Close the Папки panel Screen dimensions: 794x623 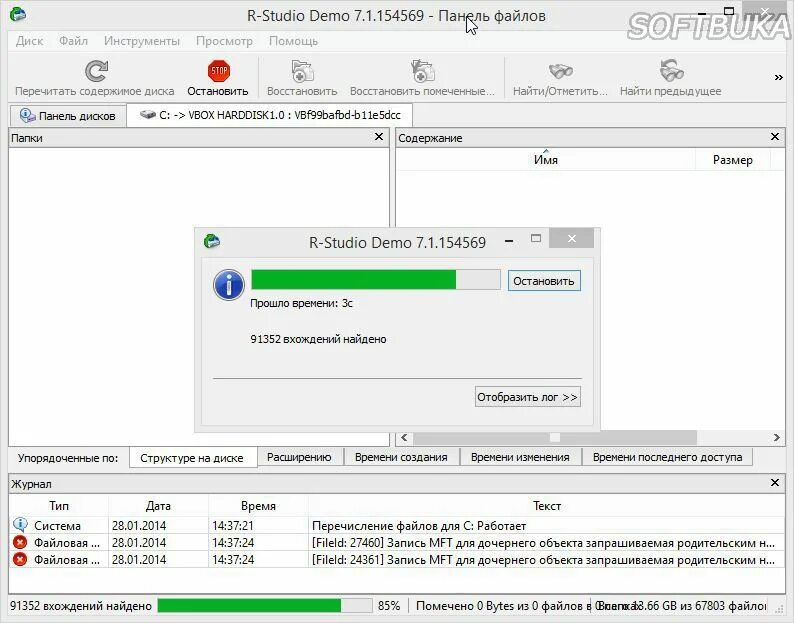[378, 137]
